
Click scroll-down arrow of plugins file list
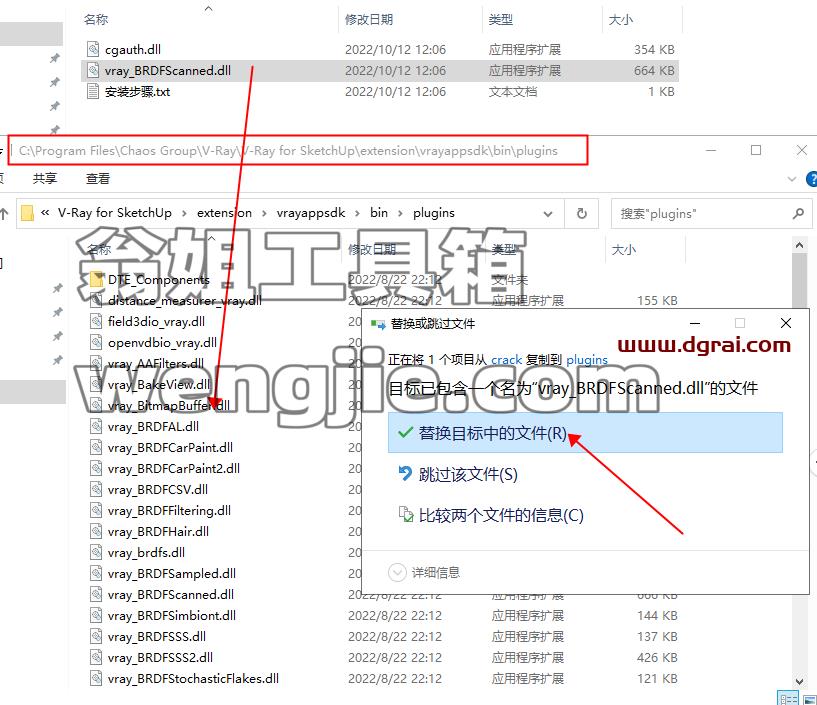coord(799,681)
